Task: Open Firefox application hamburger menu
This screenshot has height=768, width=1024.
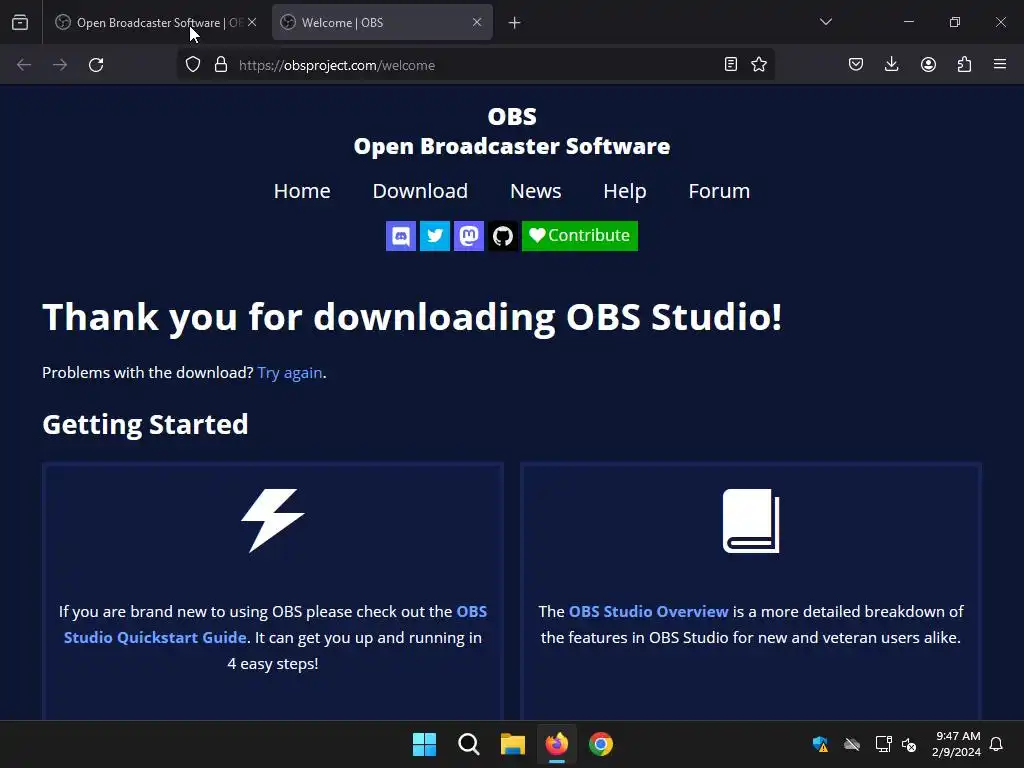Action: click(1000, 64)
